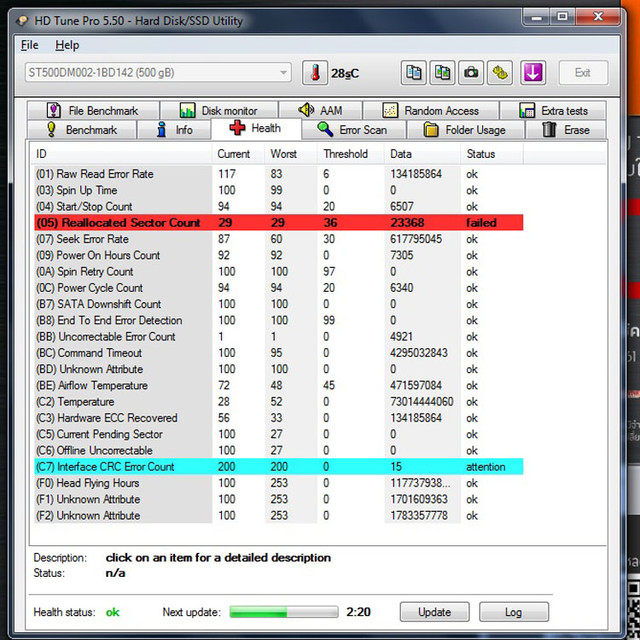Select the Spin Retry Count row
The image size is (640, 640).
(279, 271)
